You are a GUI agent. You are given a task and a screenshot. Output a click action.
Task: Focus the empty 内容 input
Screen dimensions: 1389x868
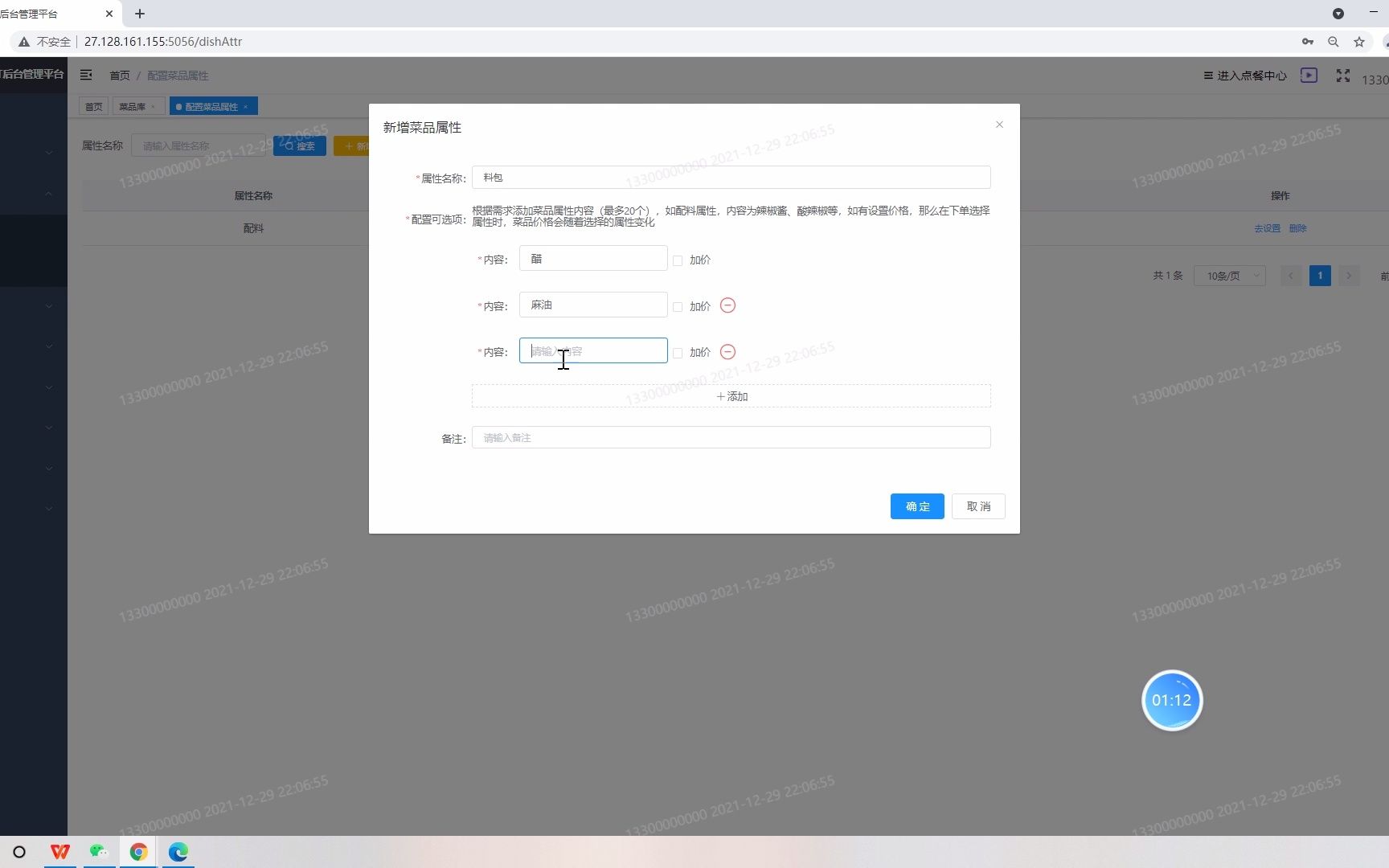point(593,350)
